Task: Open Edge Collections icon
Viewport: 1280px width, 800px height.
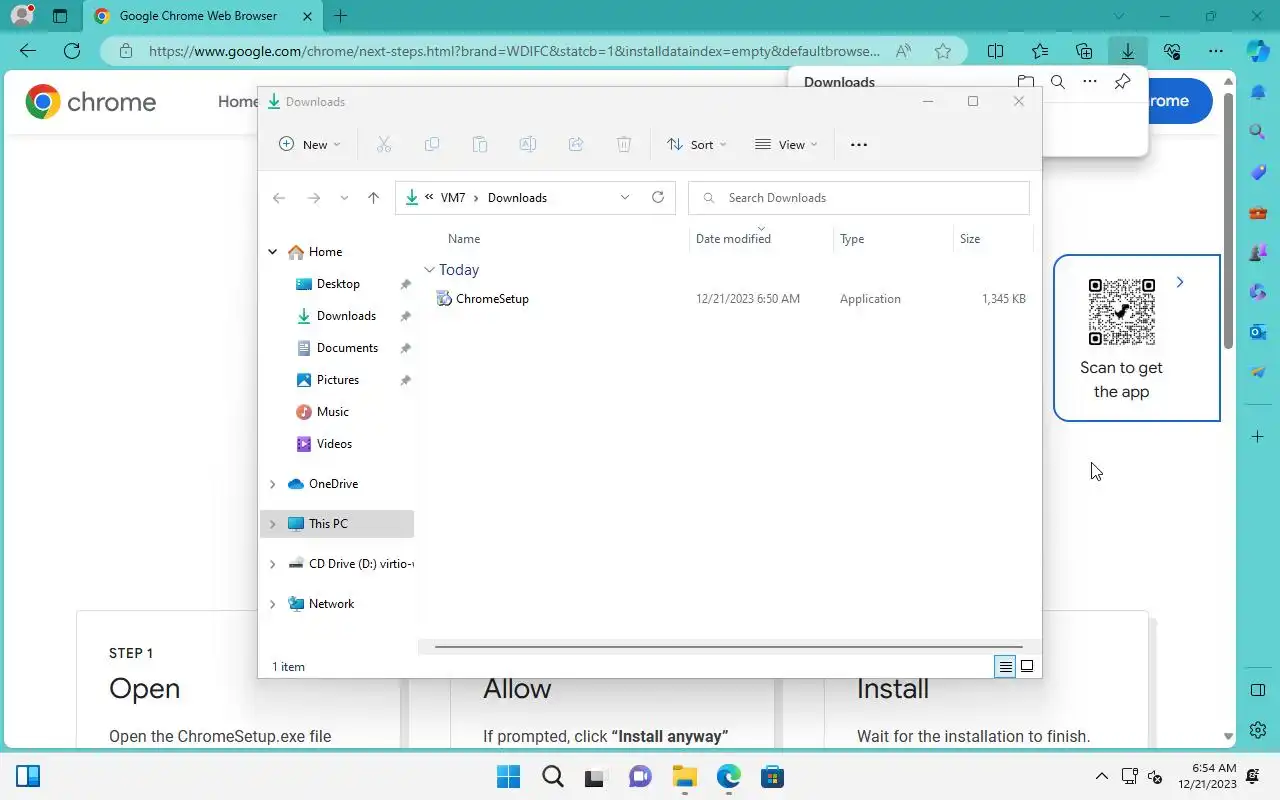Action: point(1084,51)
